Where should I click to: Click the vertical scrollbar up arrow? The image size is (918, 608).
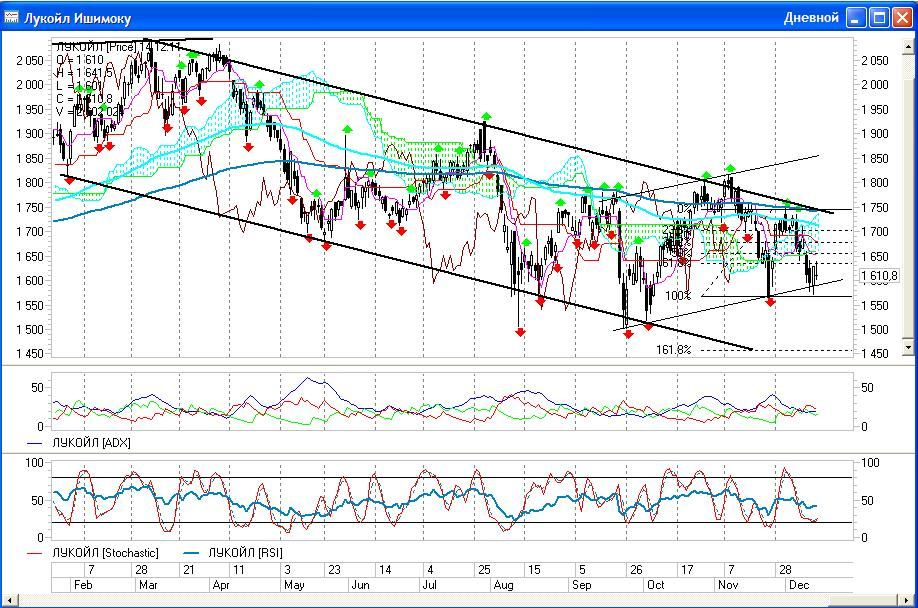[x=908, y=46]
